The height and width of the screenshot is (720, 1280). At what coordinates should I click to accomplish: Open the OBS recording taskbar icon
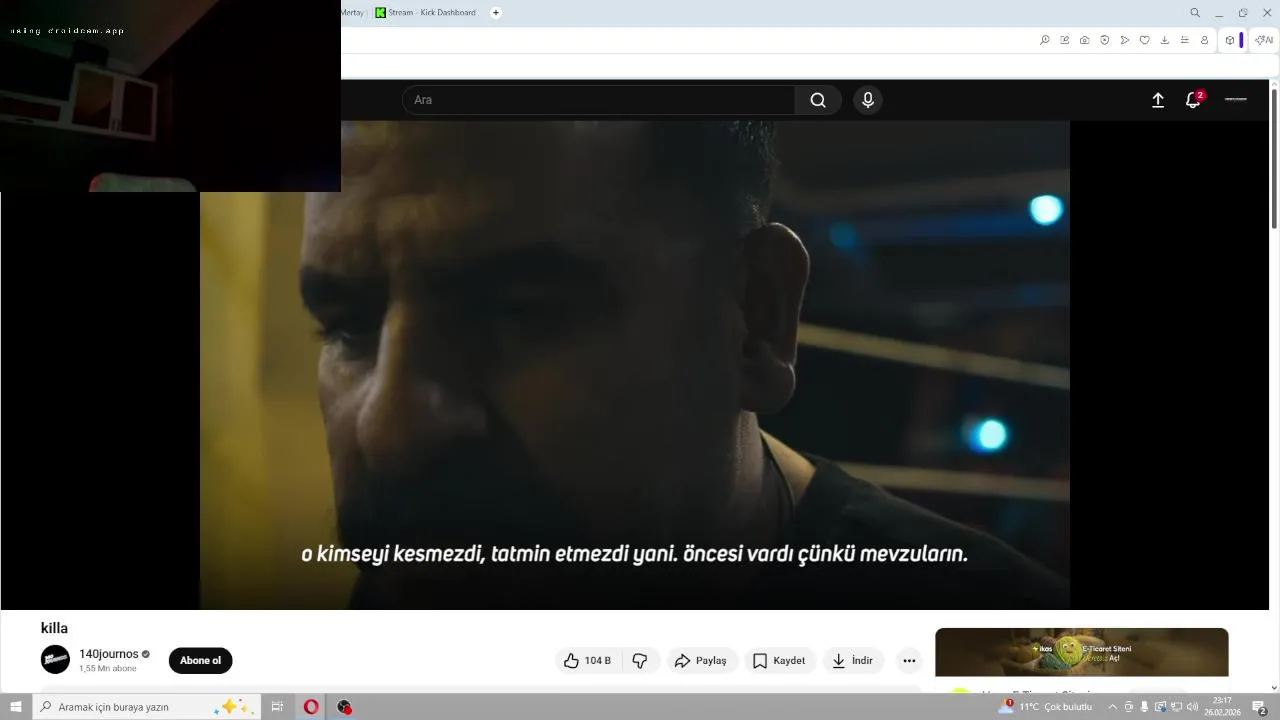pos(345,707)
